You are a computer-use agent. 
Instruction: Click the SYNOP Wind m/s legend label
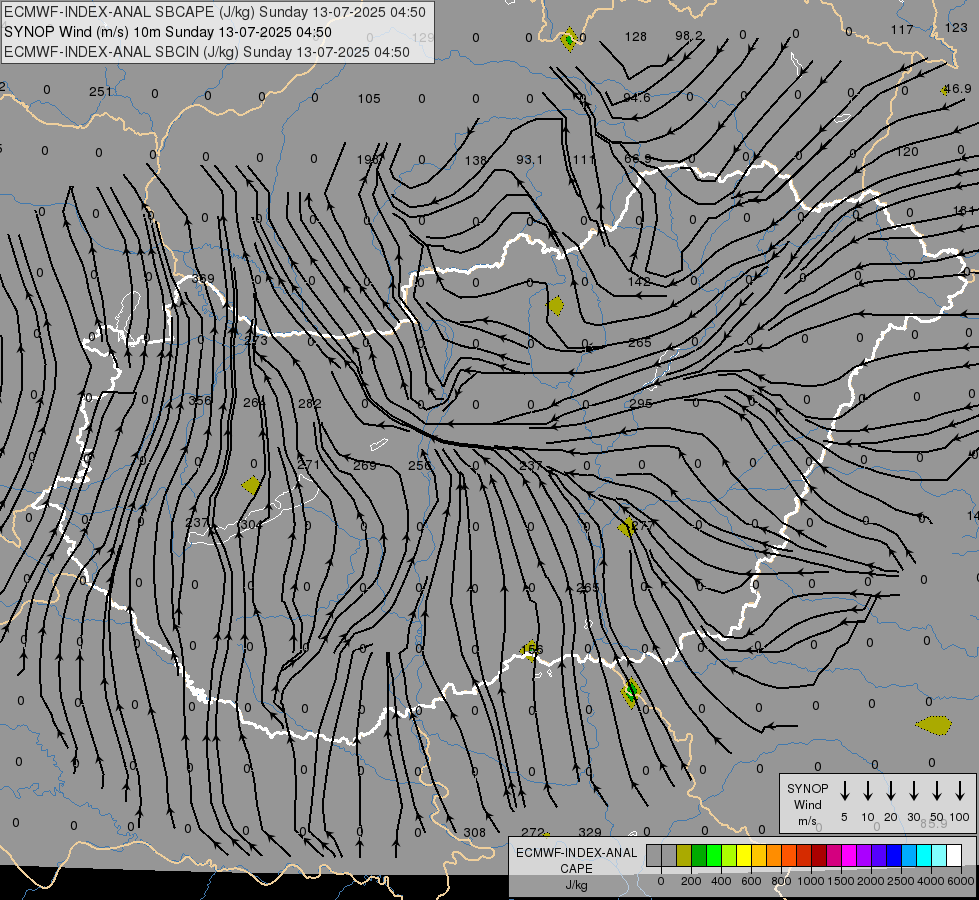click(x=807, y=804)
